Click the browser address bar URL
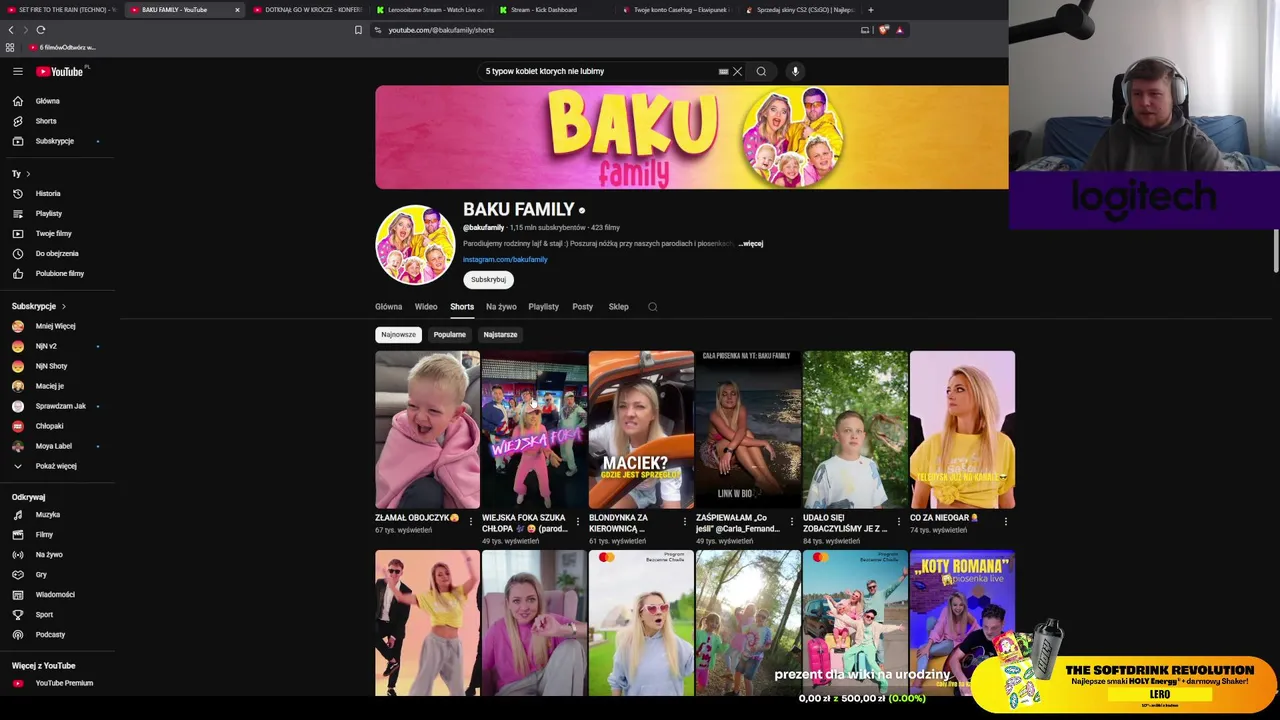Screen dimensions: 1280x720 [x=441, y=30]
